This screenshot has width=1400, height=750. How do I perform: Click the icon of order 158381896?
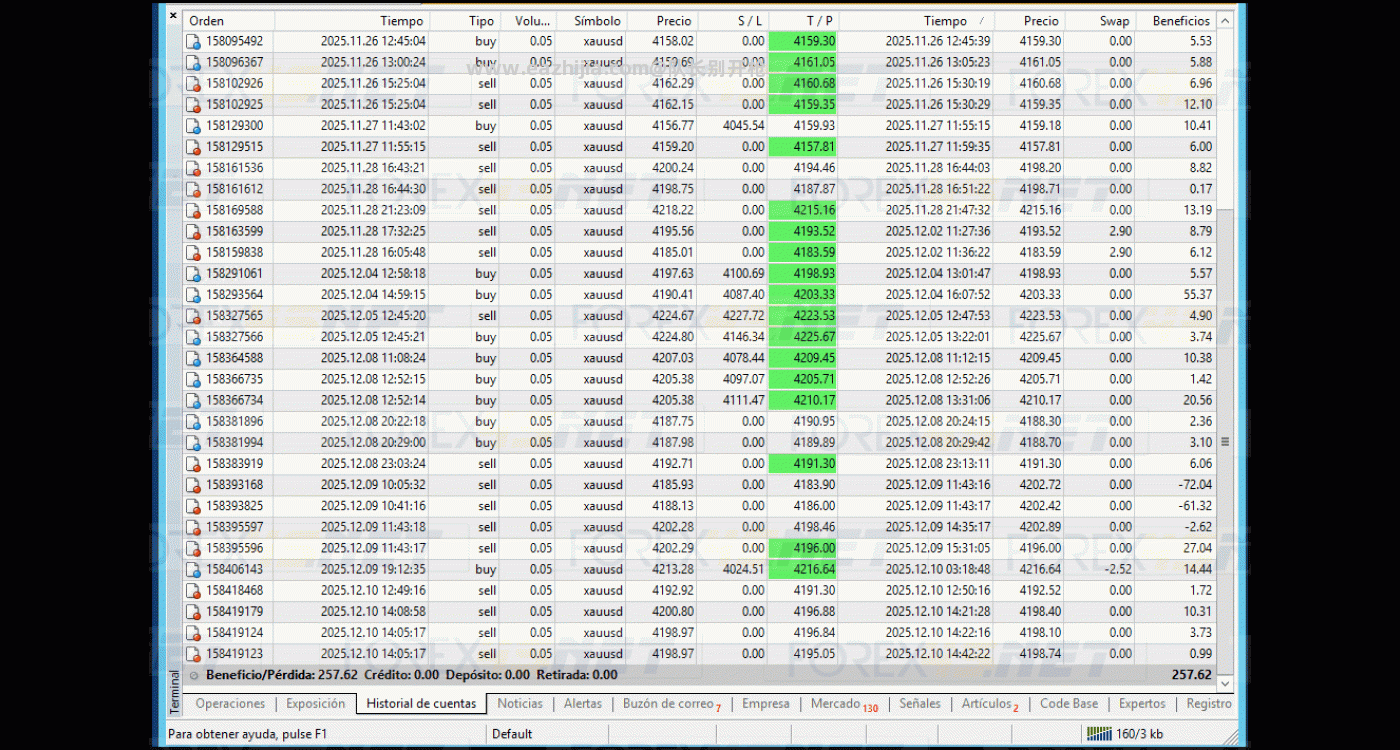pos(193,421)
